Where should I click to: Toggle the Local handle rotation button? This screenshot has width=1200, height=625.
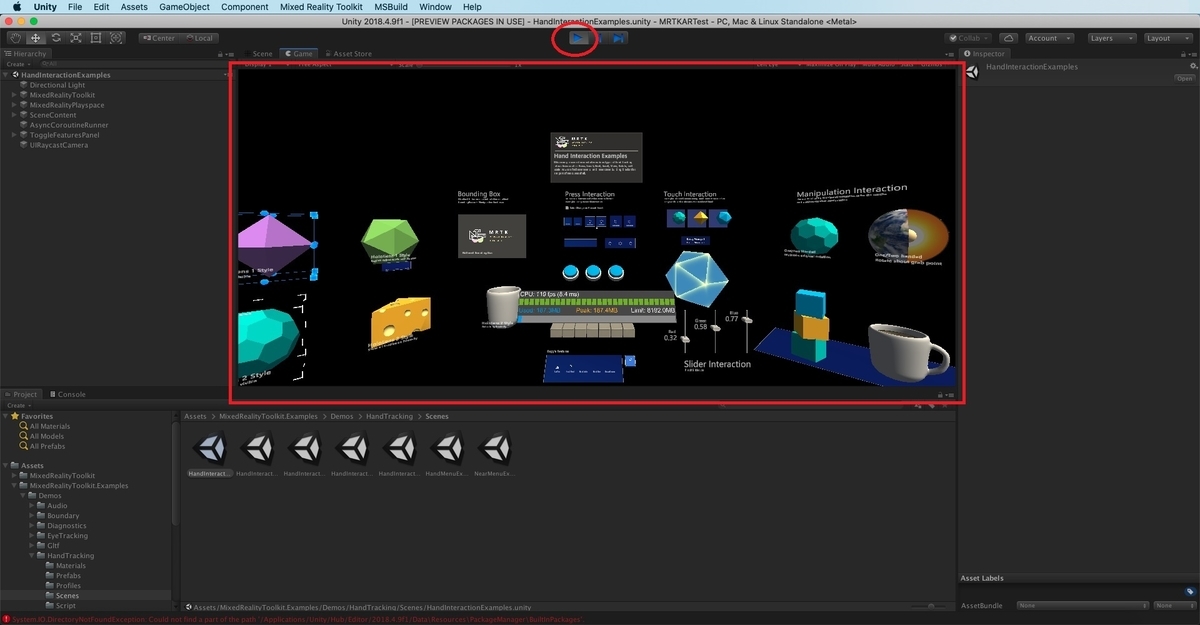(198, 38)
